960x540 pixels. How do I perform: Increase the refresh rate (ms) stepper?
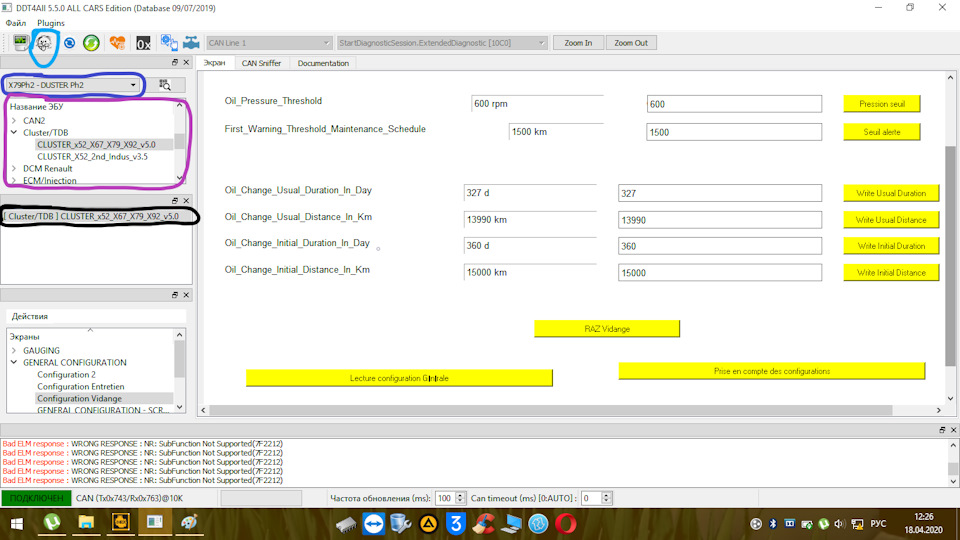click(x=460, y=495)
